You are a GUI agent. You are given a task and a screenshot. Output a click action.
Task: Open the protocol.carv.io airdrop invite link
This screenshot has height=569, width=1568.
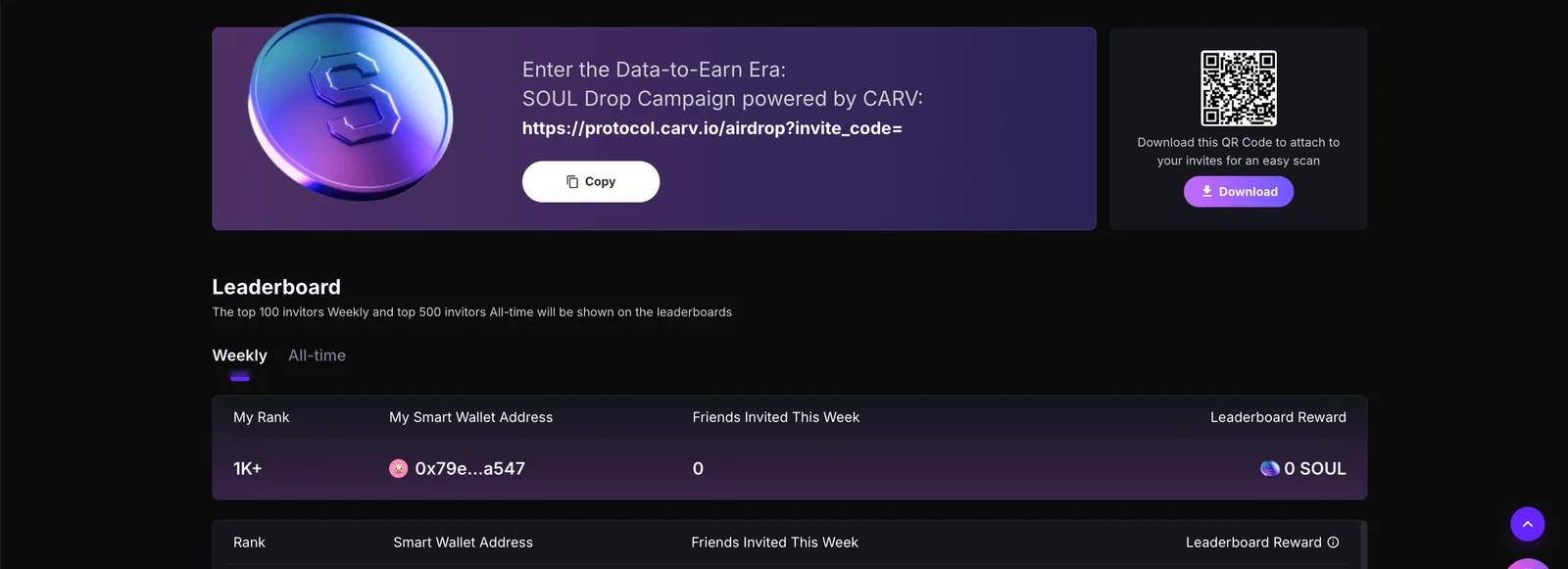[711, 128]
